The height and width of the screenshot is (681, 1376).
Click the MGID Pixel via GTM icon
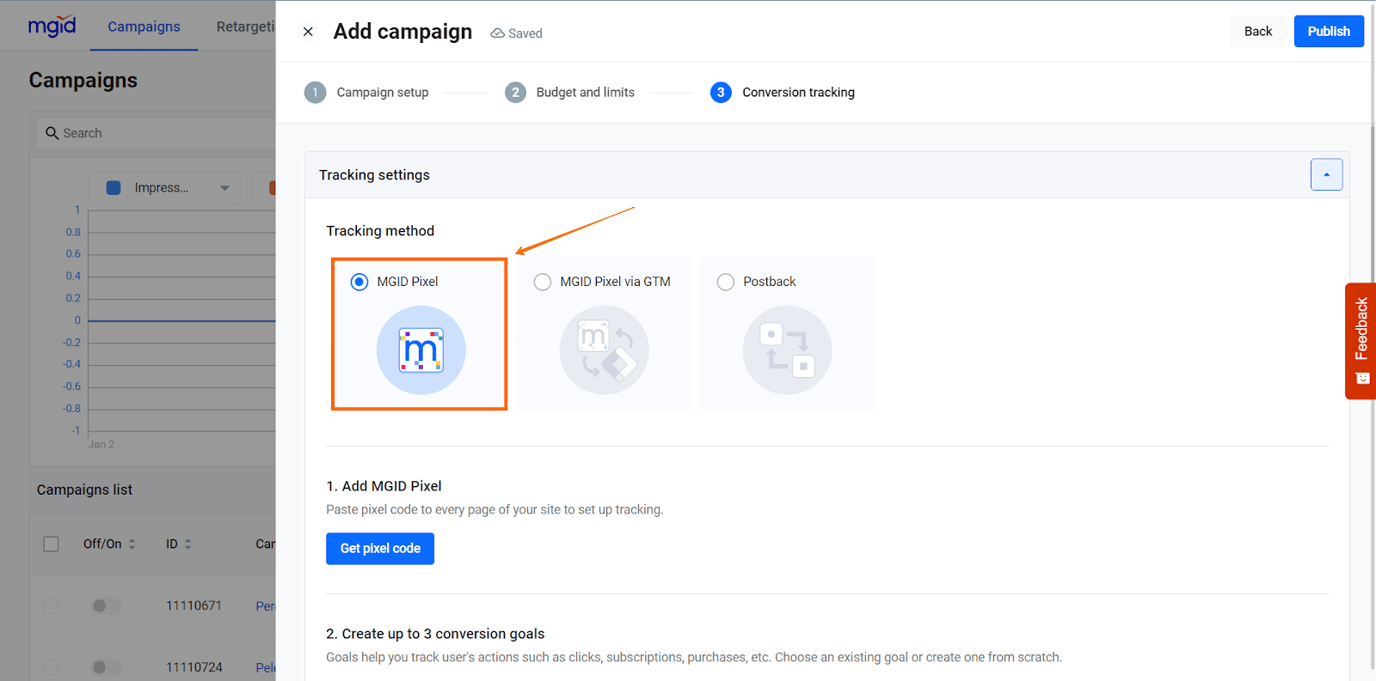[x=603, y=350]
